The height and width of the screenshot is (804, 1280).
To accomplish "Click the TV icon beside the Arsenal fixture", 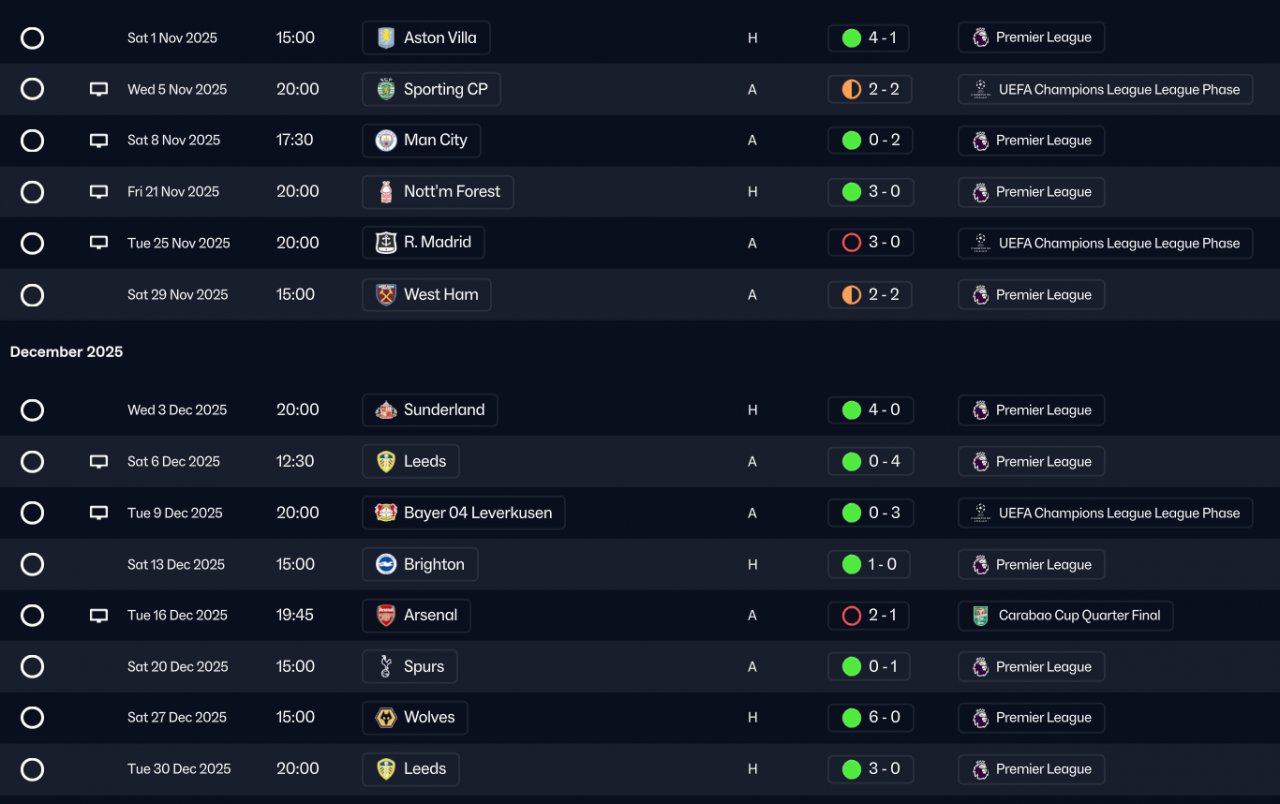I will (98, 616).
